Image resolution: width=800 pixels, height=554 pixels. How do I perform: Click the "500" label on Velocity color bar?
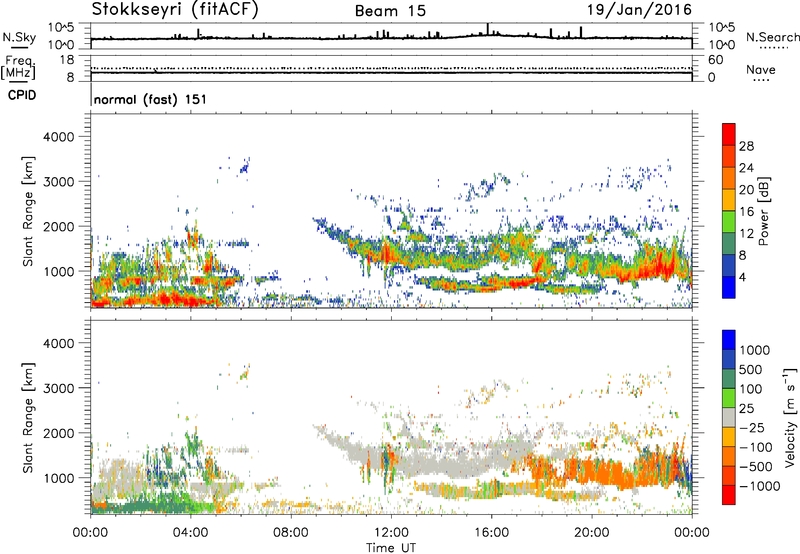click(x=751, y=369)
